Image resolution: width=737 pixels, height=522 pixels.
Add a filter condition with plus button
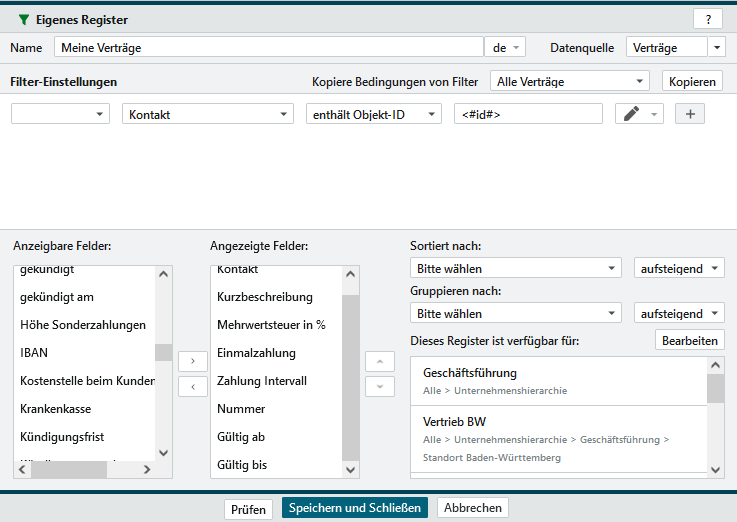(689, 114)
